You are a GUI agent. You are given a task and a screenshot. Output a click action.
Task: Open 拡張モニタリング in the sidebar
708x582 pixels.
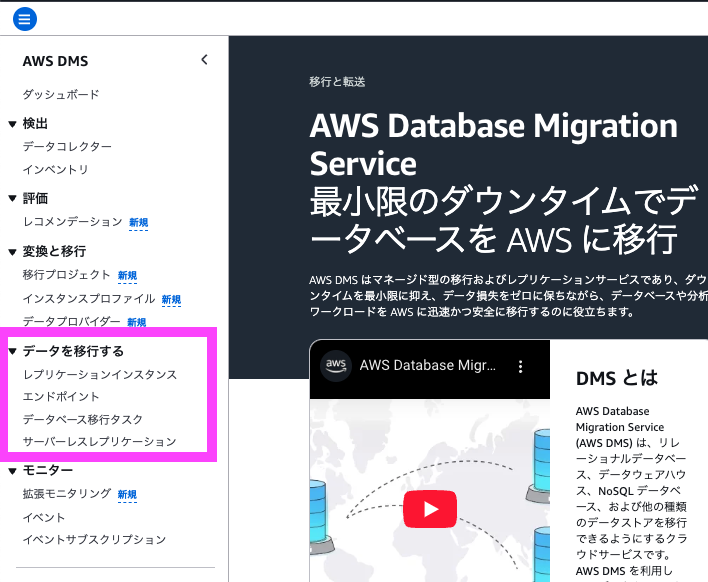(x=67, y=494)
